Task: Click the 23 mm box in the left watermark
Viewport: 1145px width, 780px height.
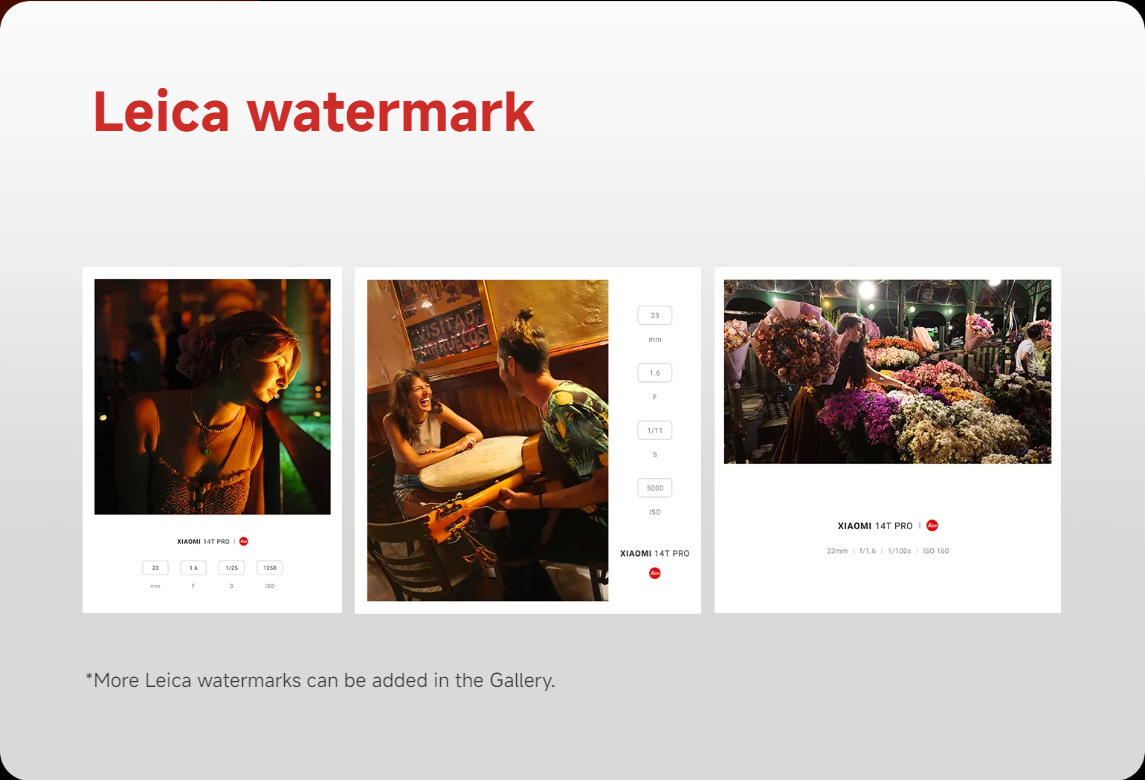Action: (x=156, y=567)
